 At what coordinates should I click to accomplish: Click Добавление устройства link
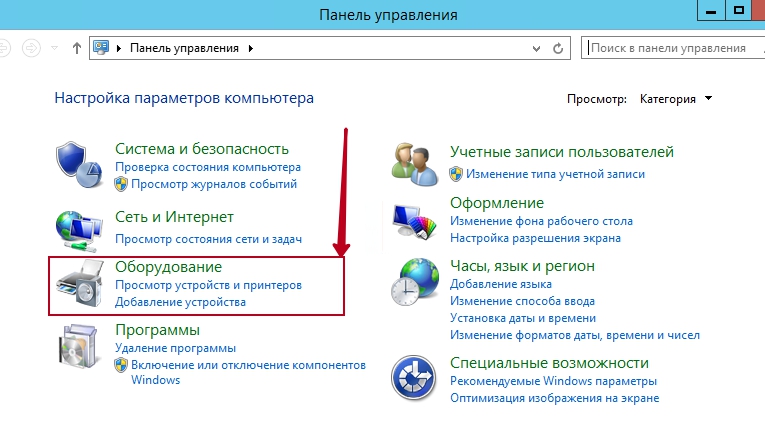pyautogui.click(x=180, y=302)
